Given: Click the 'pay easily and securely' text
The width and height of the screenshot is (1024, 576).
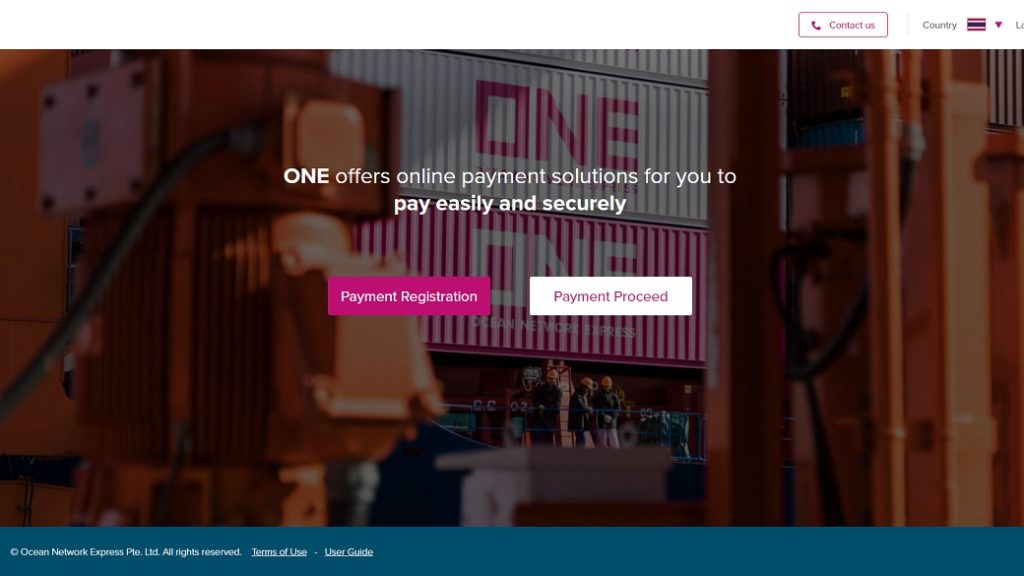Looking at the screenshot, I should (x=509, y=204).
